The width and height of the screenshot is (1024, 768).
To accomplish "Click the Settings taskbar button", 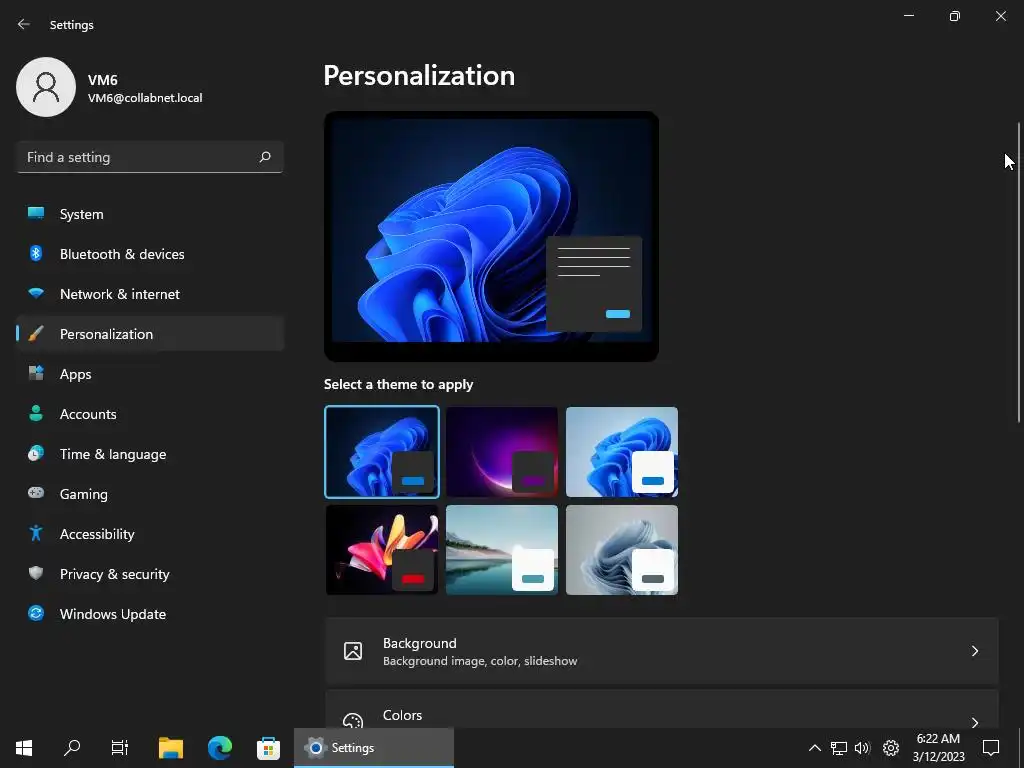I will (x=374, y=748).
